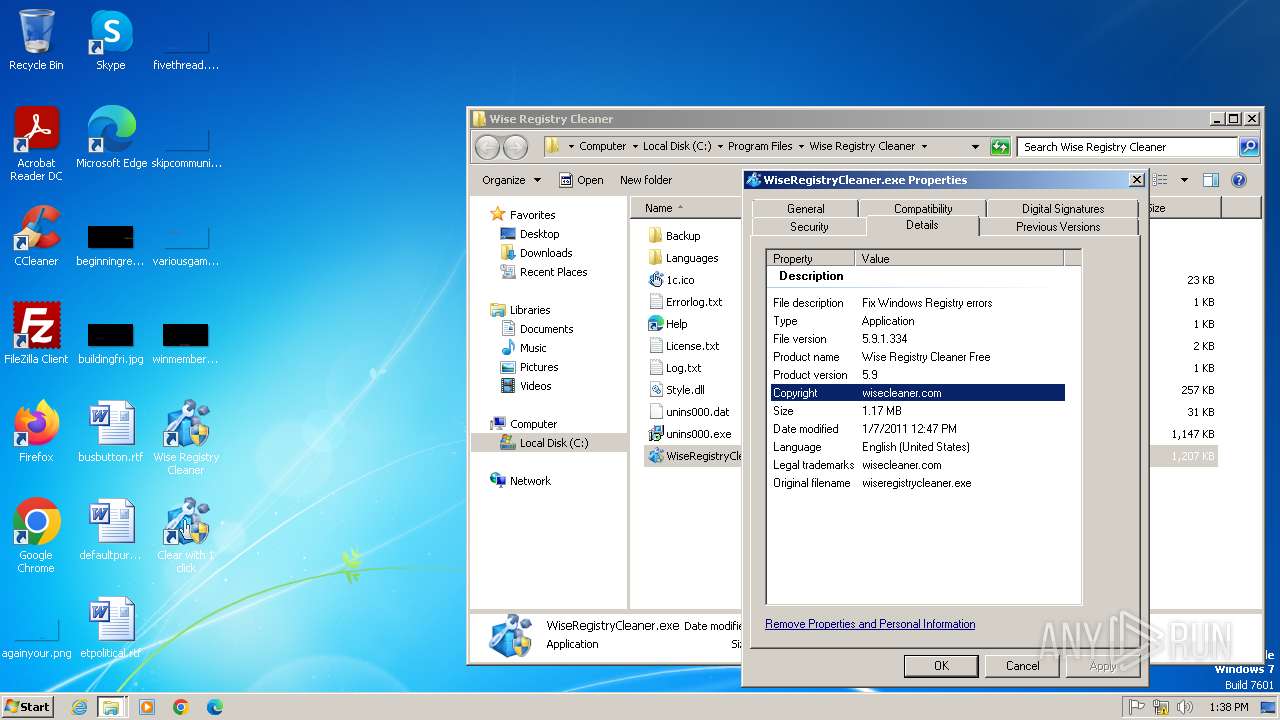The width and height of the screenshot is (1280, 720).
Task: Click Internet Explorer icon in taskbar
Action: pos(79,707)
